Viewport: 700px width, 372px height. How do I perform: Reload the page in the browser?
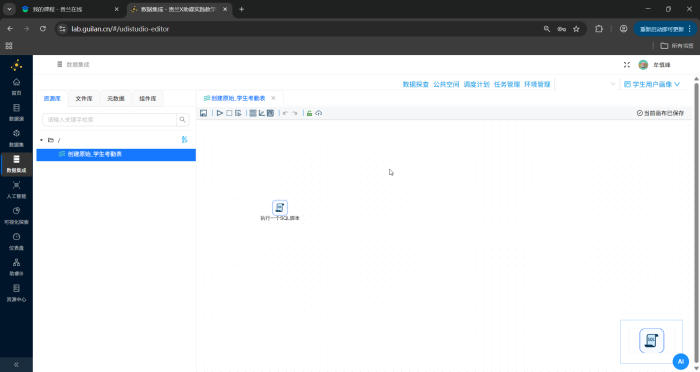(43, 29)
